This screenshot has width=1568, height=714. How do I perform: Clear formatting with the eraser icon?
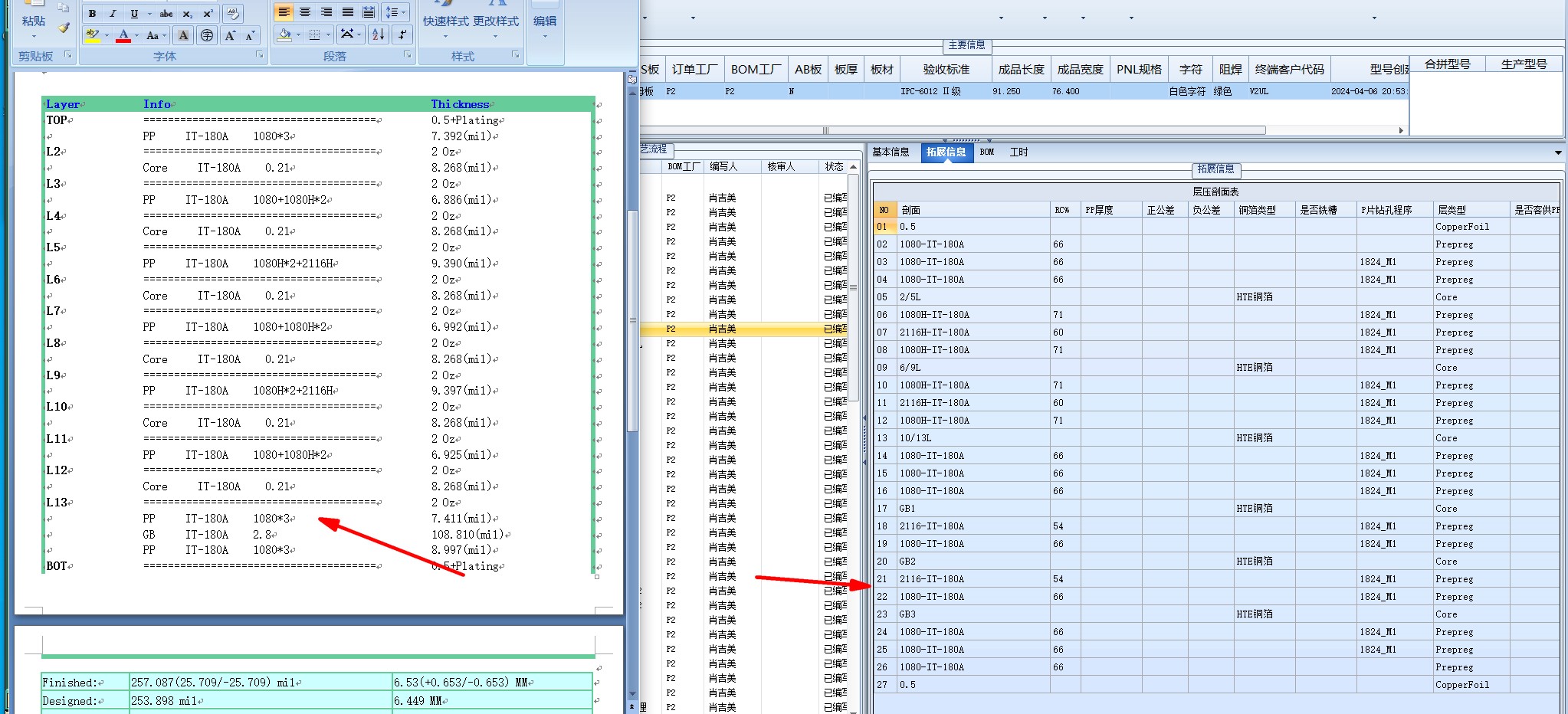coord(234,14)
